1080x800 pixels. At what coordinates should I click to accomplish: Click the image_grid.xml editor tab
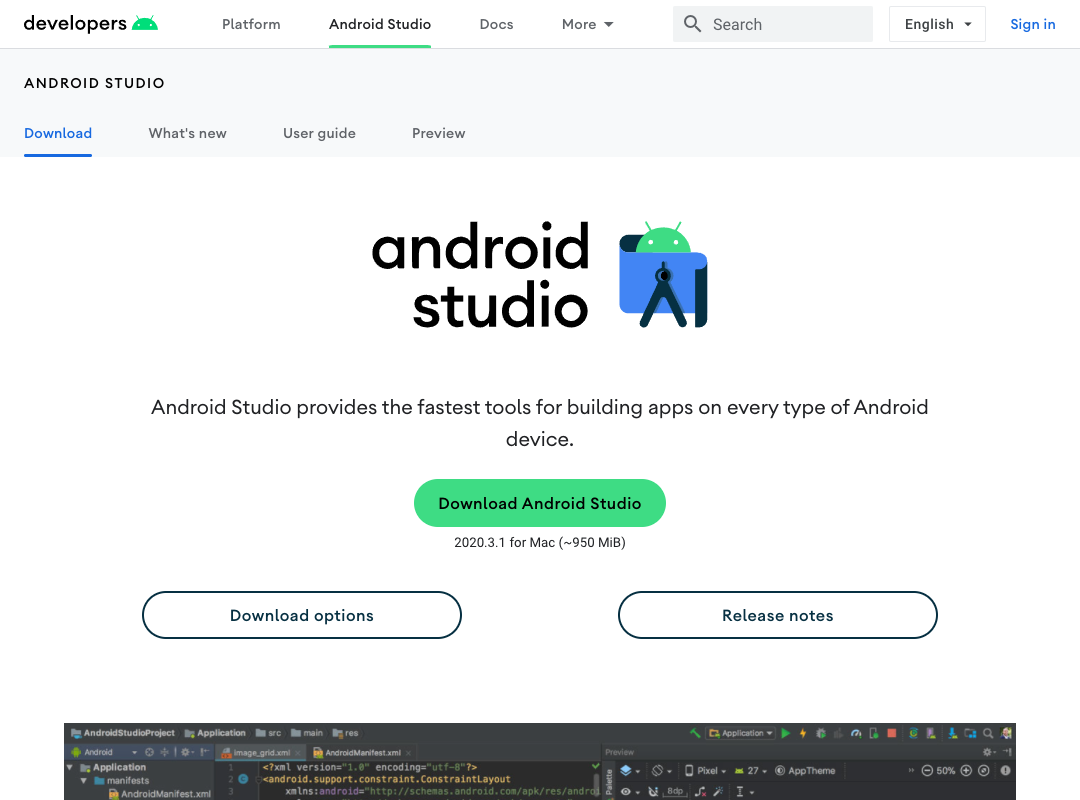click(260, 752)
